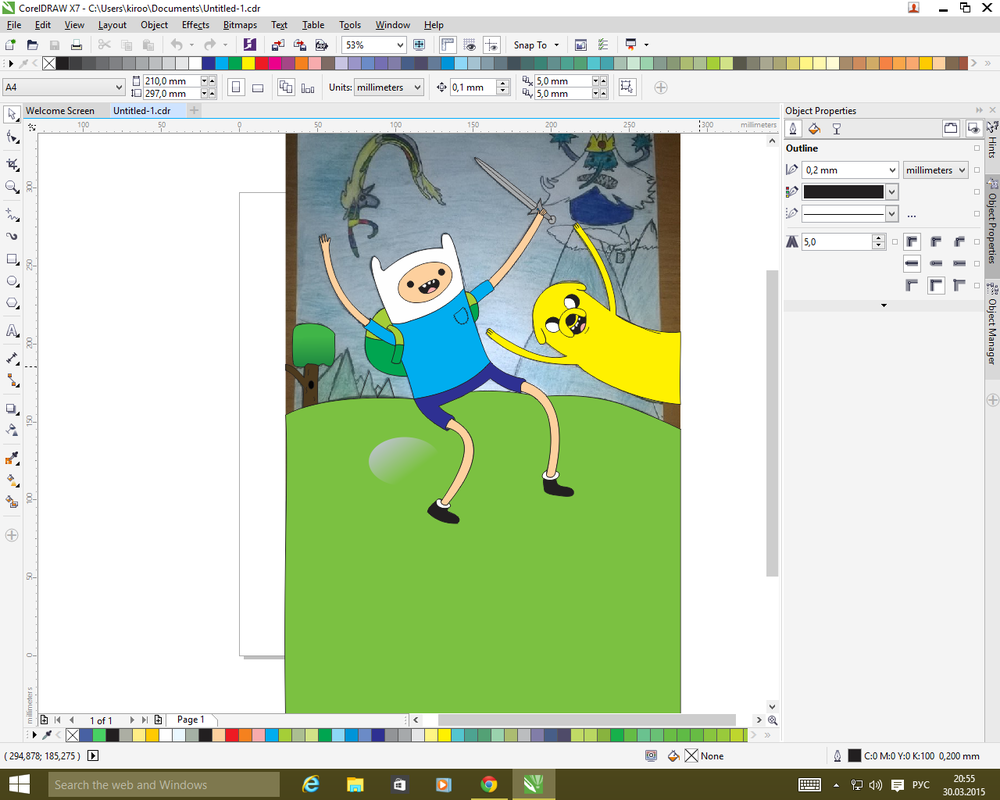Select the Shape tool in the toolbox
The height and width of the screenshot is (800, 1000).
tap(11, 137)
